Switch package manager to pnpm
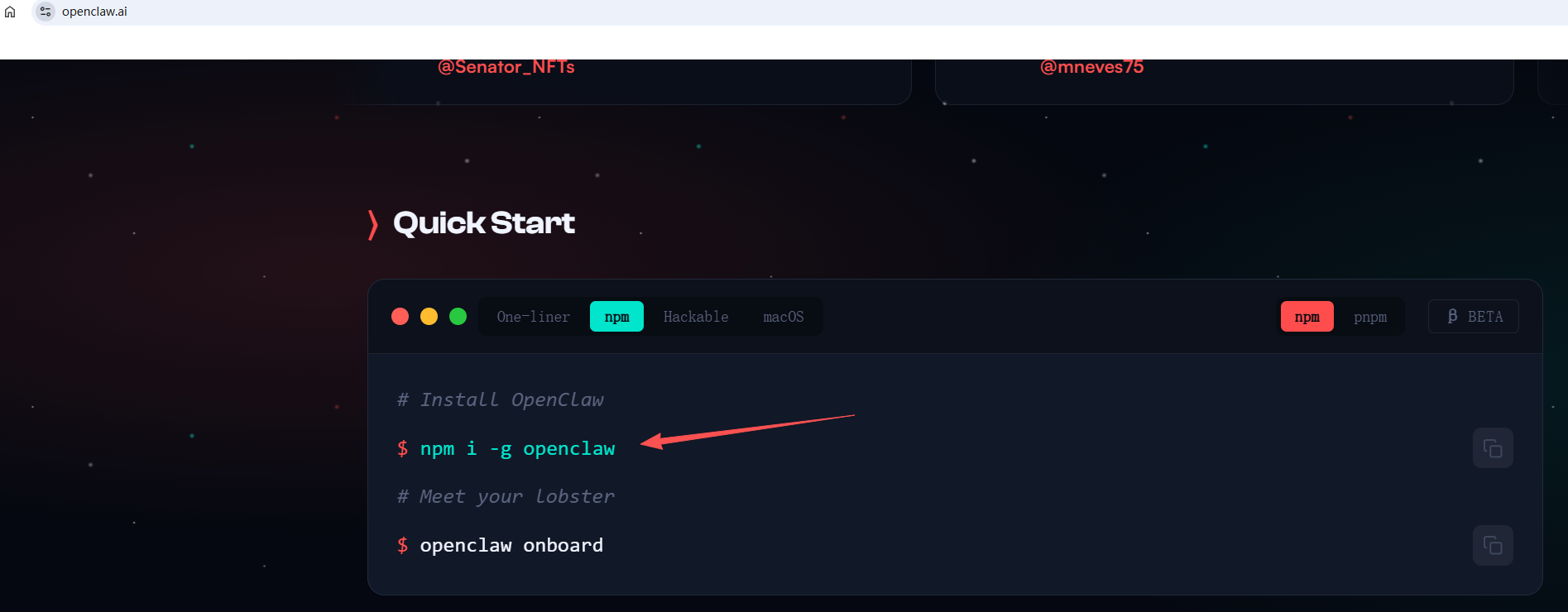The height and width of the screenshot is (612, 1568). pyautogui.click(x=1370, y=317)
